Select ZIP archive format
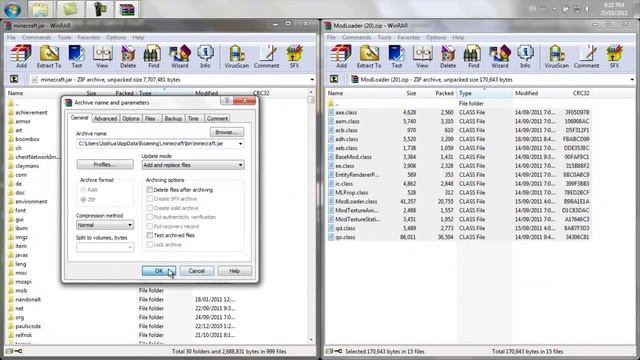This screenshot has height=360, width=640. tap(83, 200)
